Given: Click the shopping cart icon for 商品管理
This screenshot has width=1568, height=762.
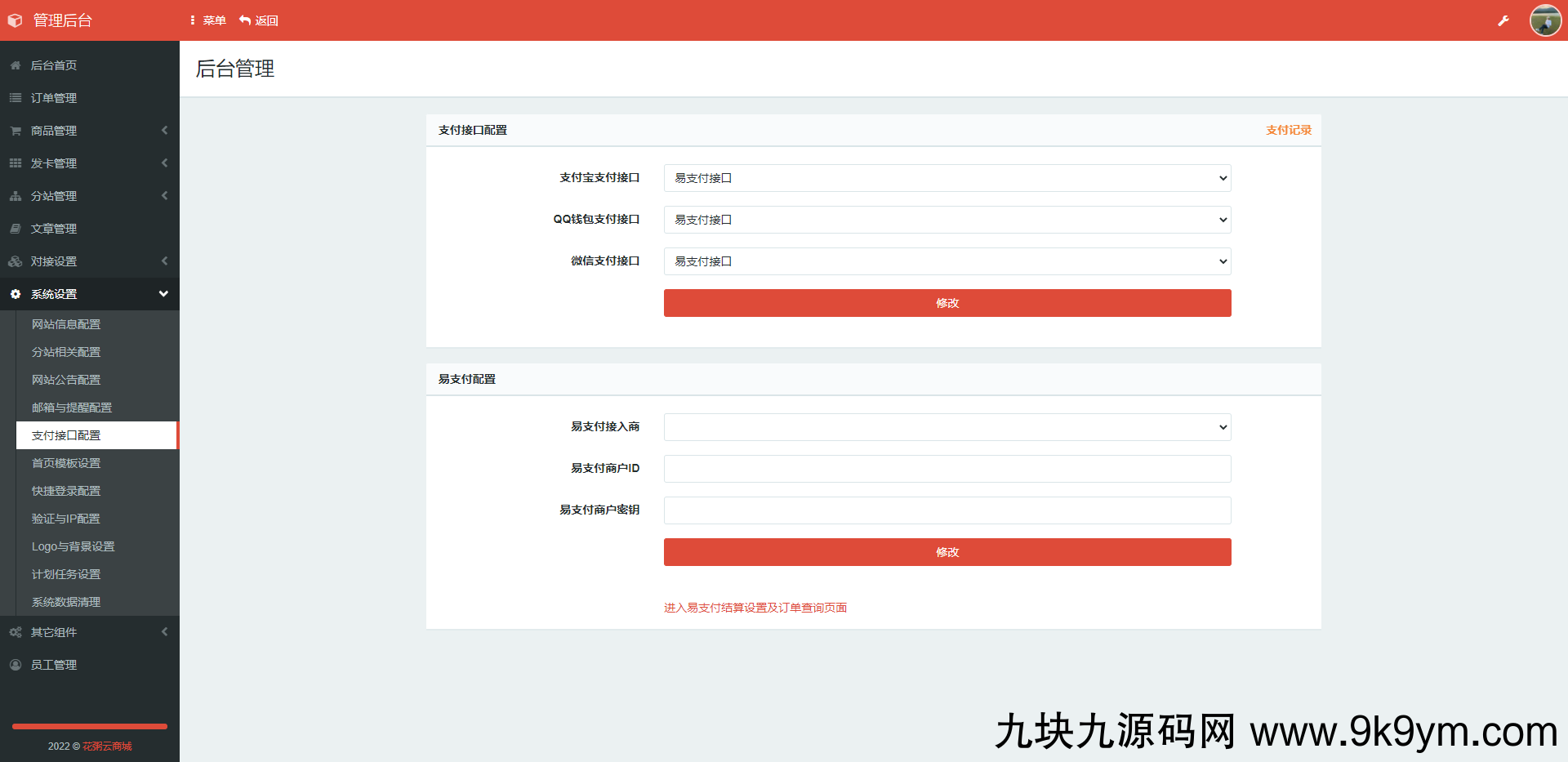Looking at the screenshot, I should (16, 131).
